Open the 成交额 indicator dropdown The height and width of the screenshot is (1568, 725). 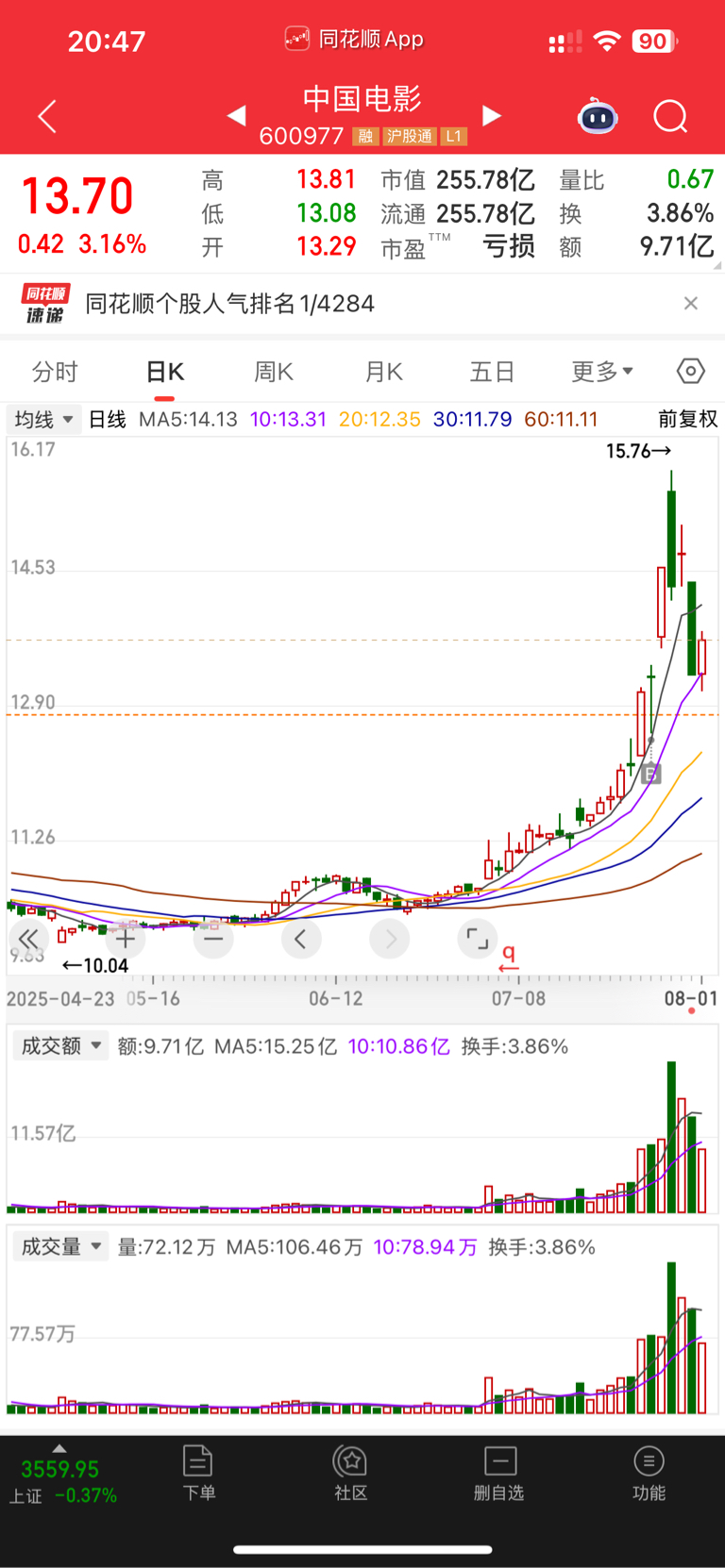pyautogui.click(x=60, y=1045)
